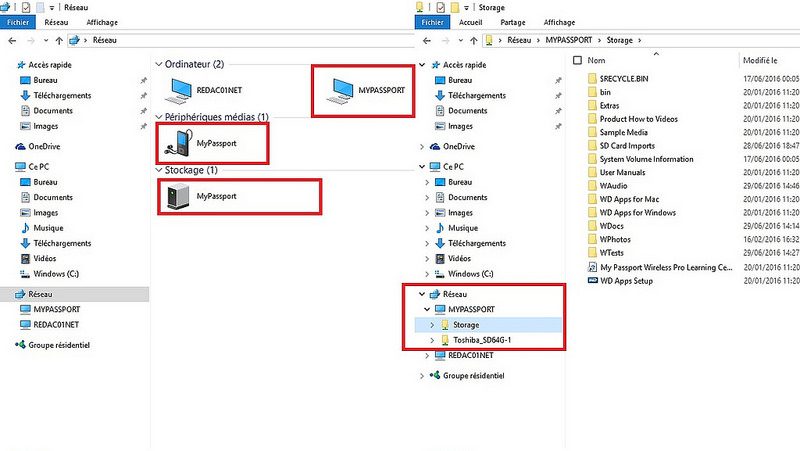Click Réseau in the Storage address breadcrumb
Image resolution: width=800 pixels, height=451 pixels.
click(x=519, y=40)
